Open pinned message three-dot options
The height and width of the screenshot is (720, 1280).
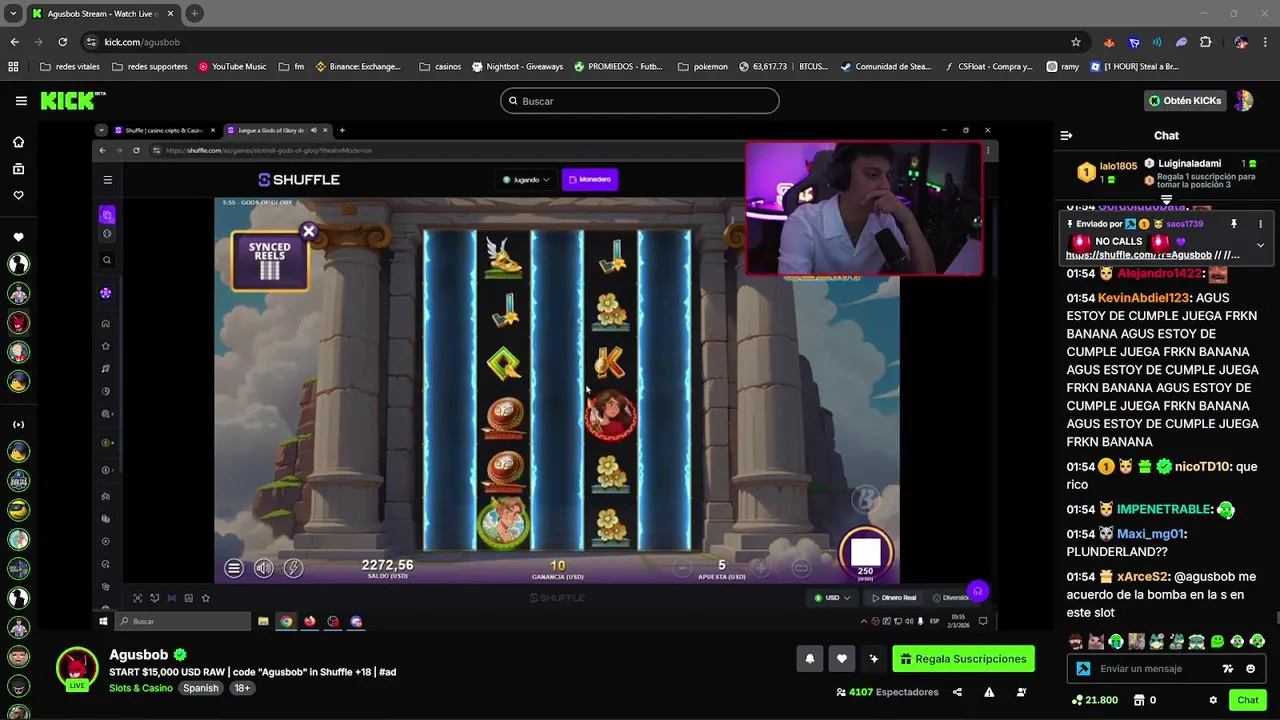click(1260, 224)
